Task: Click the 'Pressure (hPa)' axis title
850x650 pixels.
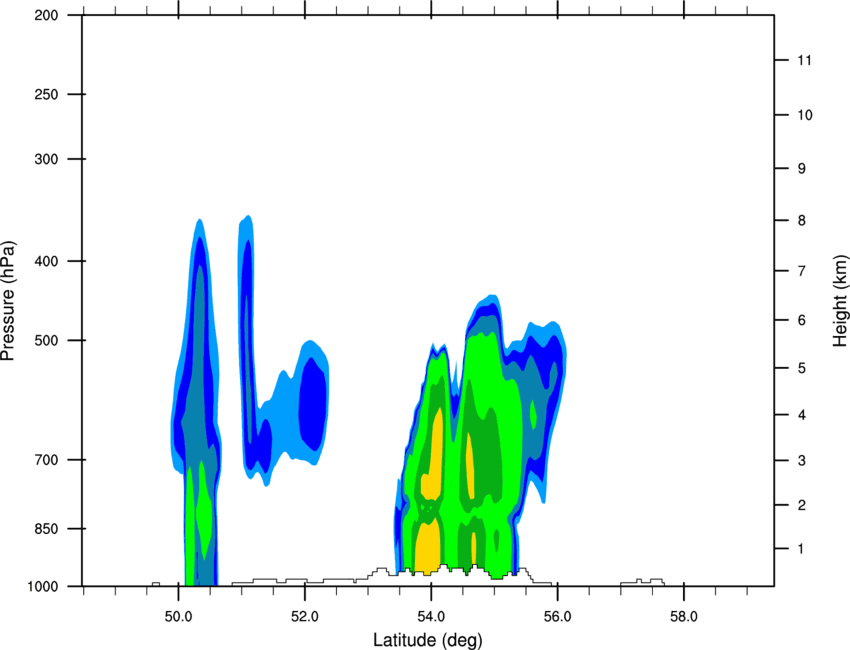Action: point(8,301)
